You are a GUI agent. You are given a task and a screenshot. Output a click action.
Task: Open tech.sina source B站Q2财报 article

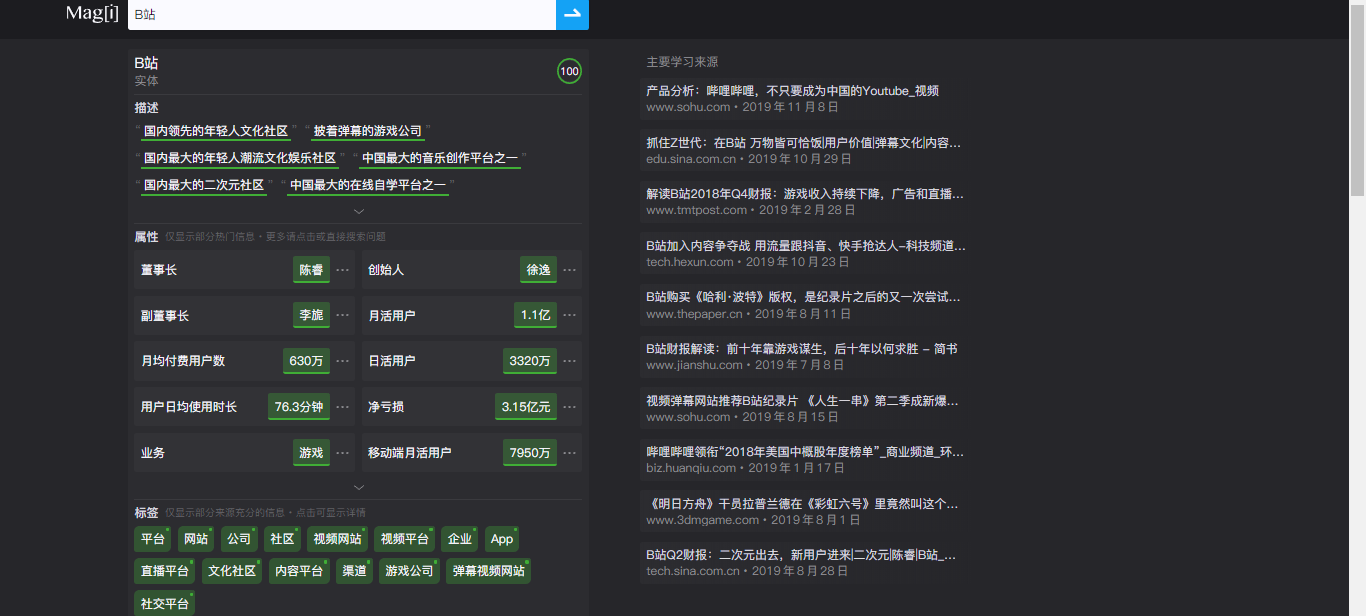click(801, 555)
